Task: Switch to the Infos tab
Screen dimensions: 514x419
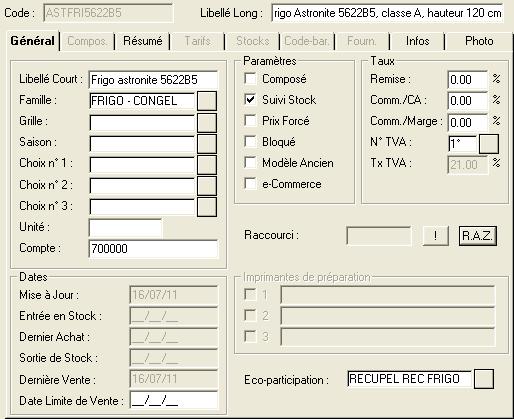Action: [417, 41]
